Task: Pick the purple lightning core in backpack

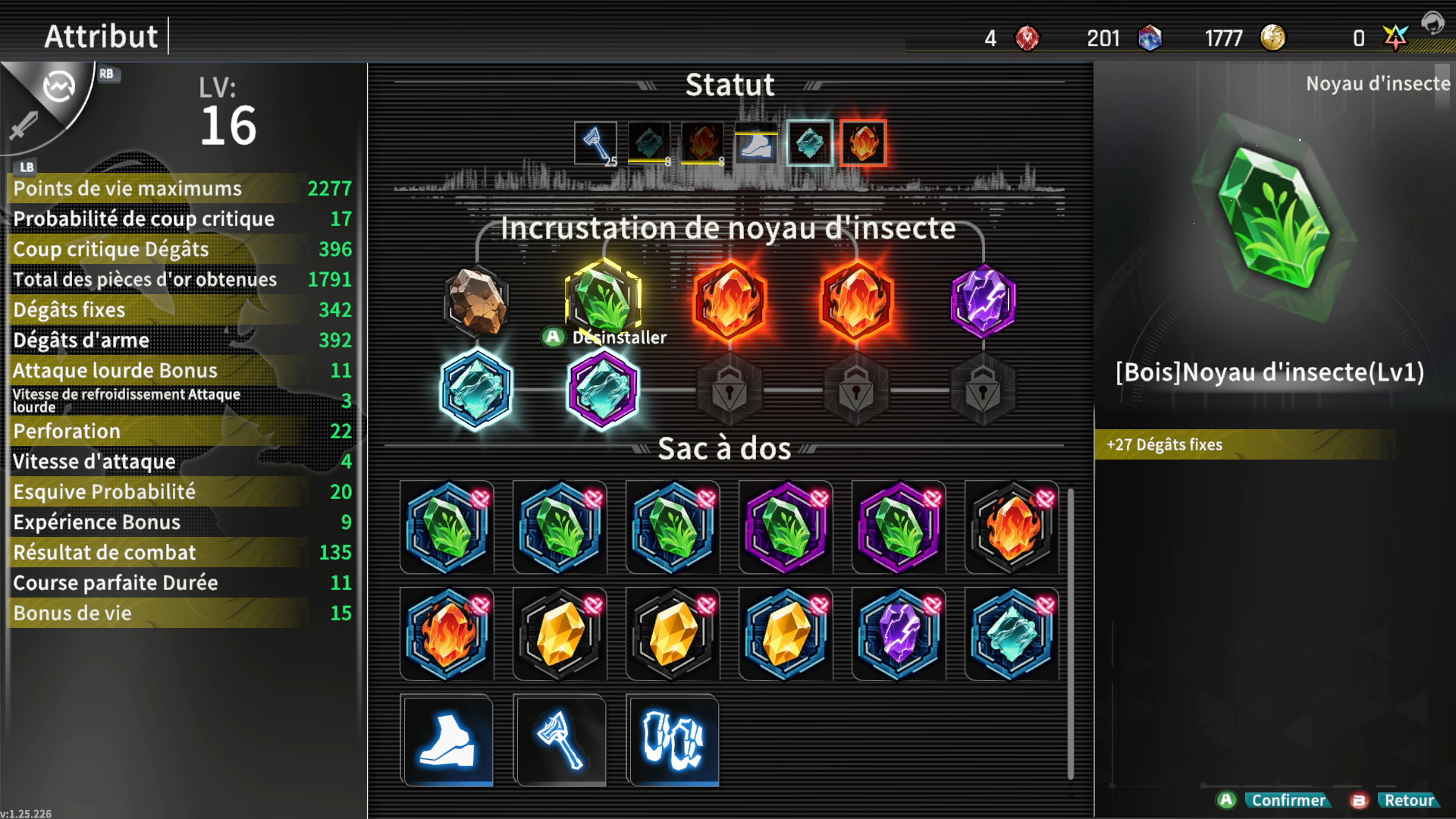Action: tap(899, 634)
